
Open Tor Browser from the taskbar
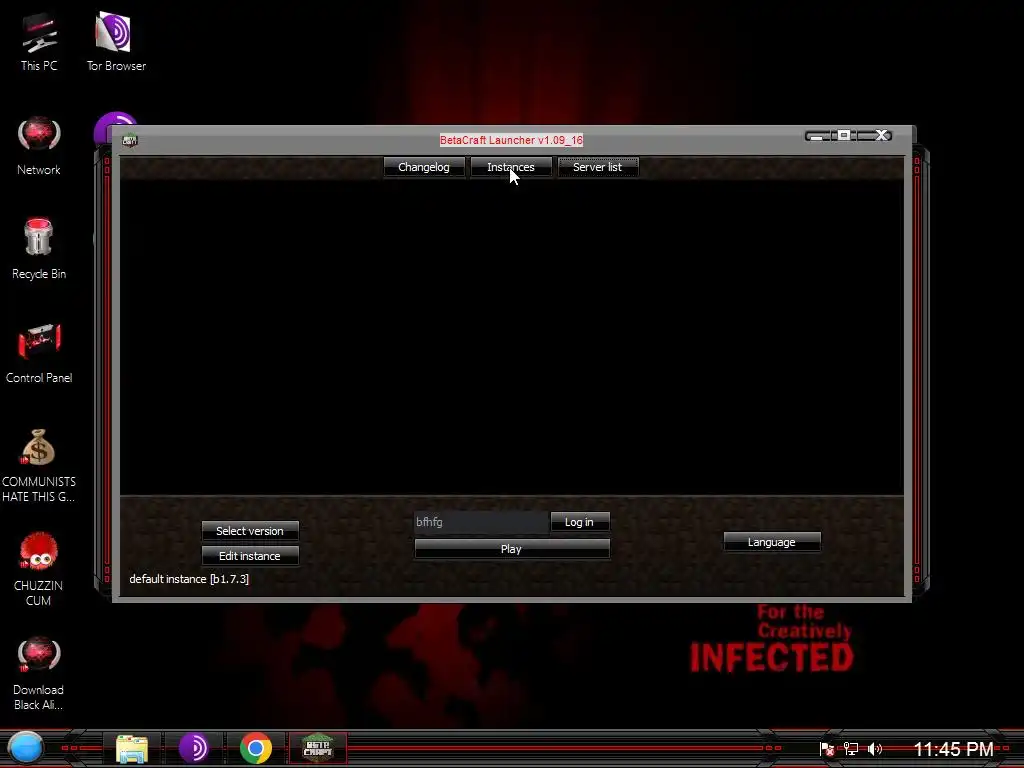point(194,748)
